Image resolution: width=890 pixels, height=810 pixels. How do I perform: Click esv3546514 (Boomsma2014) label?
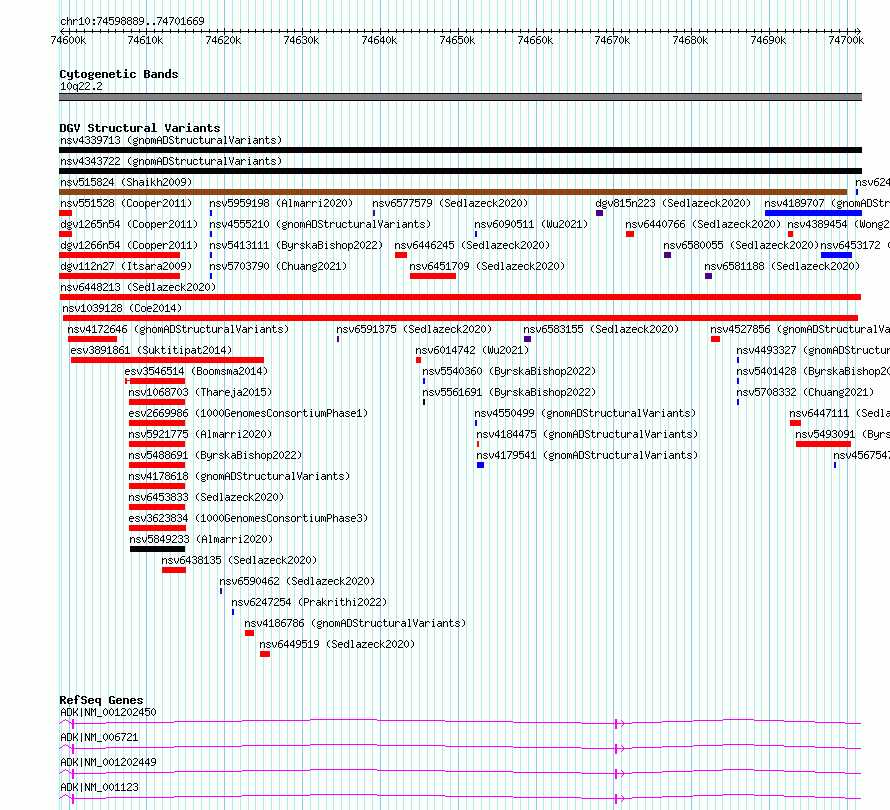(196, 371)
